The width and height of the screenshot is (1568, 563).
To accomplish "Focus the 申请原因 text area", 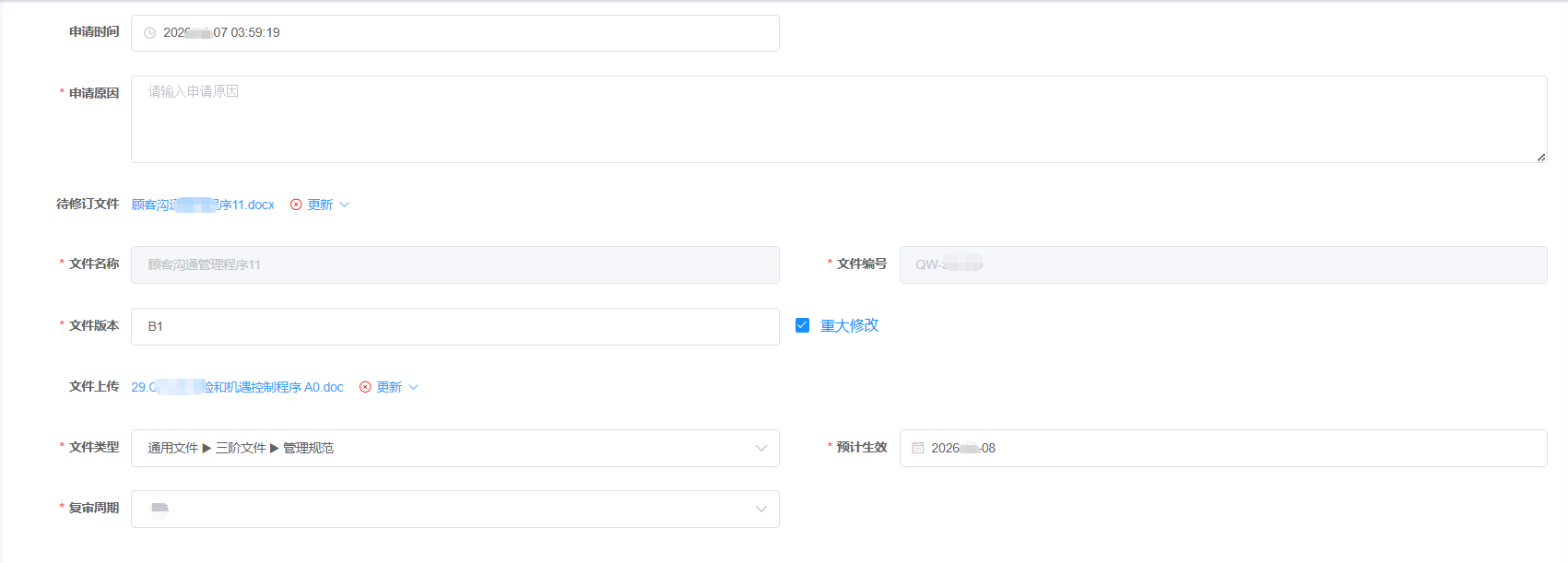I will [x=839, y=120].
